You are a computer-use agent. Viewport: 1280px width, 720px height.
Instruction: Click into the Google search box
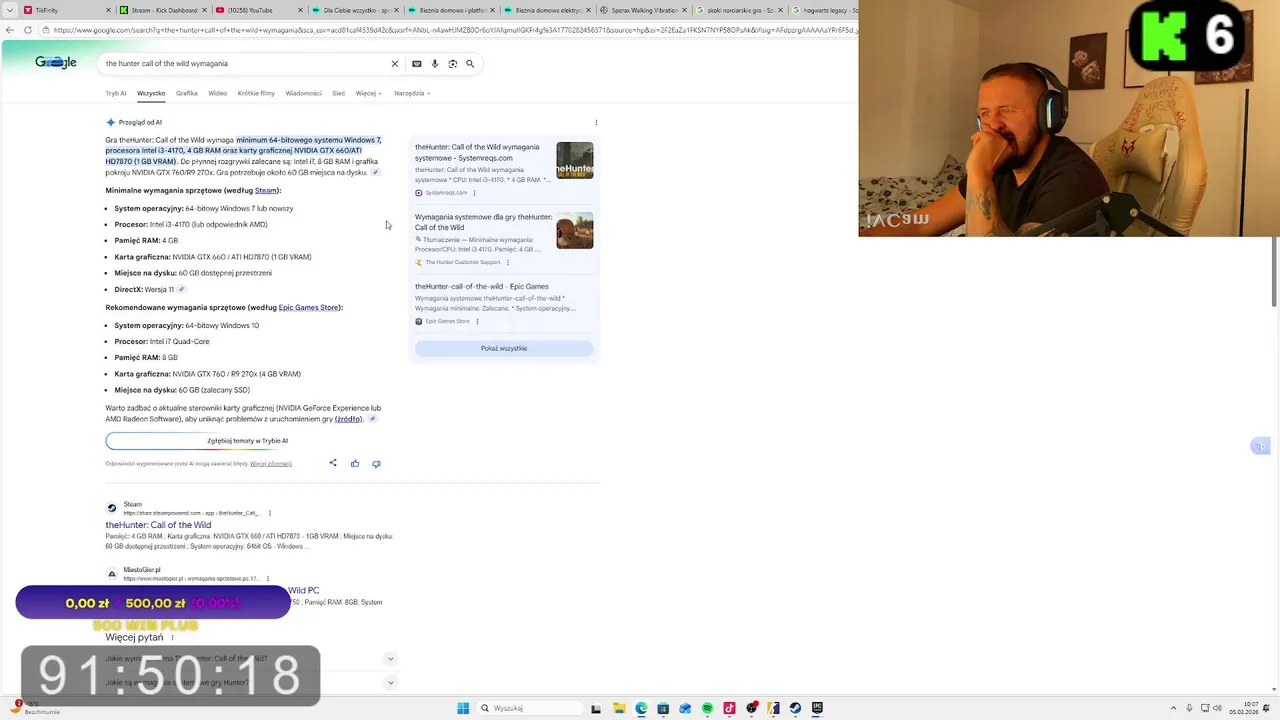(x=245, y=63)
